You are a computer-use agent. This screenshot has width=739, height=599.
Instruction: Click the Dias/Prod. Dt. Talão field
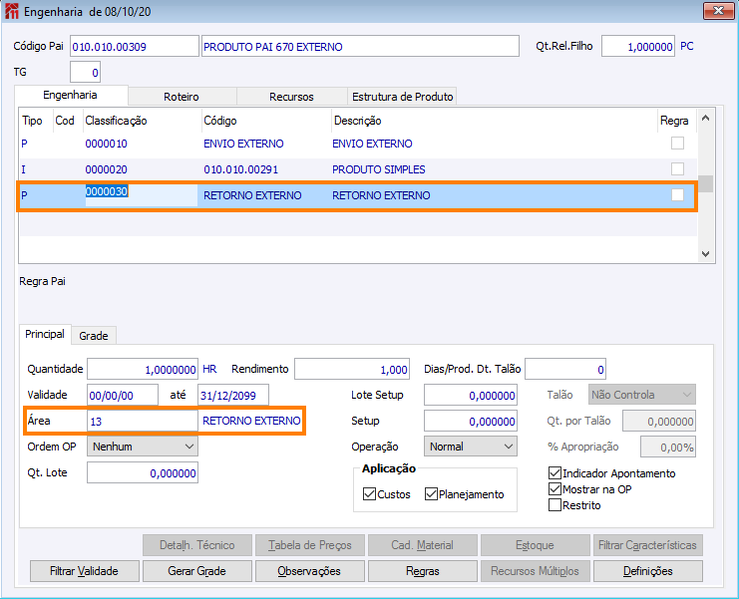[565, 369]
